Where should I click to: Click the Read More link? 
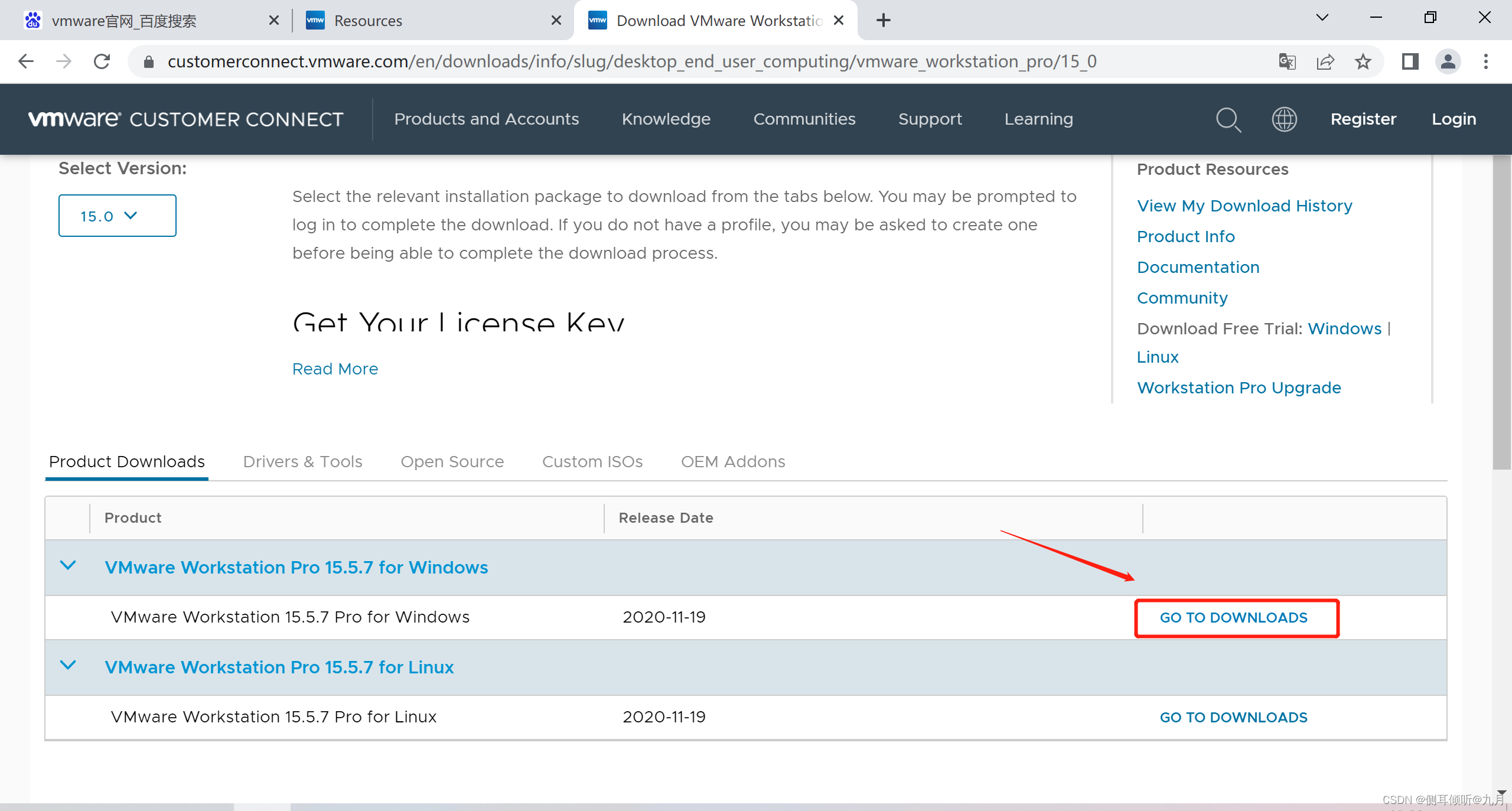tap(335, 369)
